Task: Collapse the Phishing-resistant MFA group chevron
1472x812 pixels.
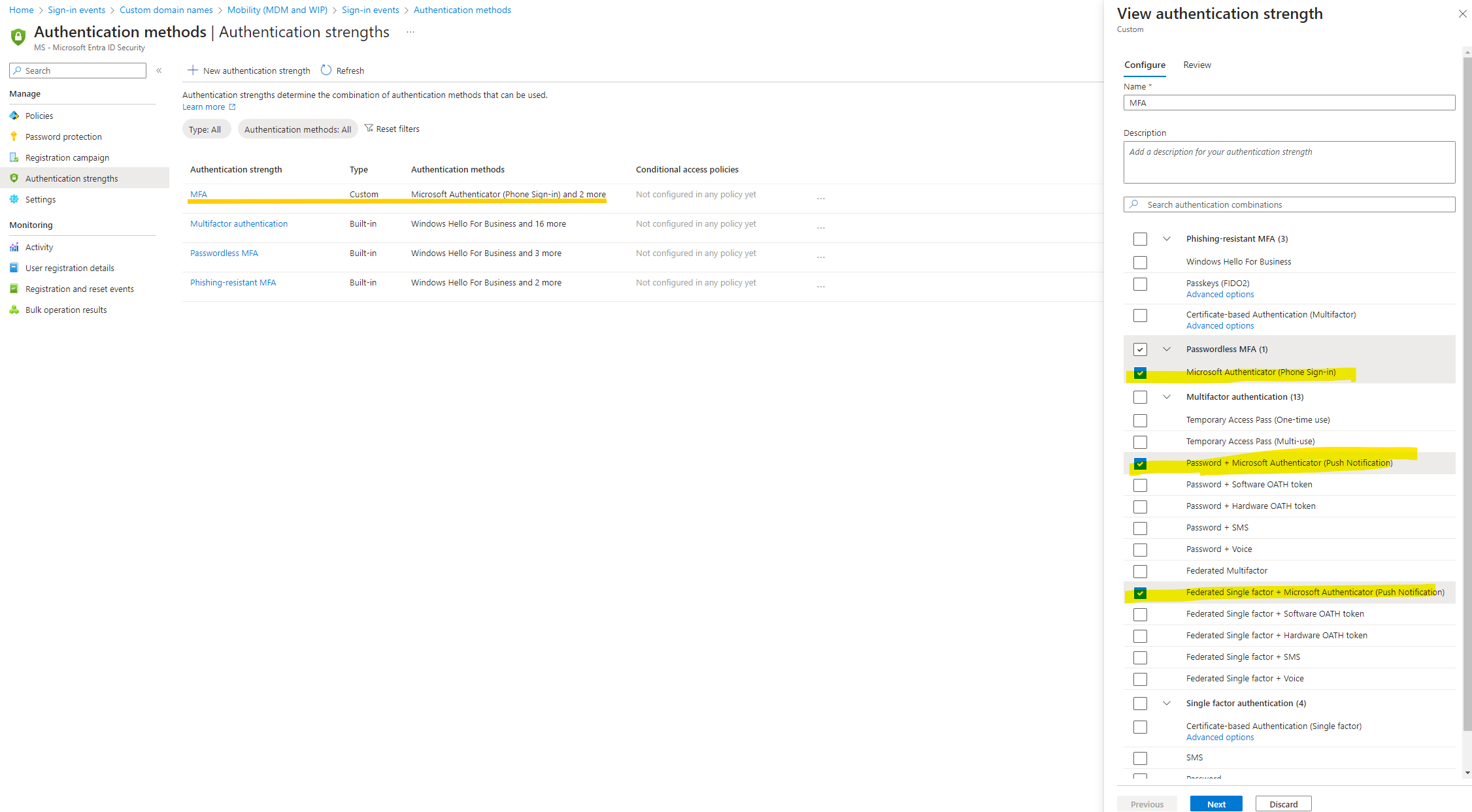Action: click(1167, 238)
